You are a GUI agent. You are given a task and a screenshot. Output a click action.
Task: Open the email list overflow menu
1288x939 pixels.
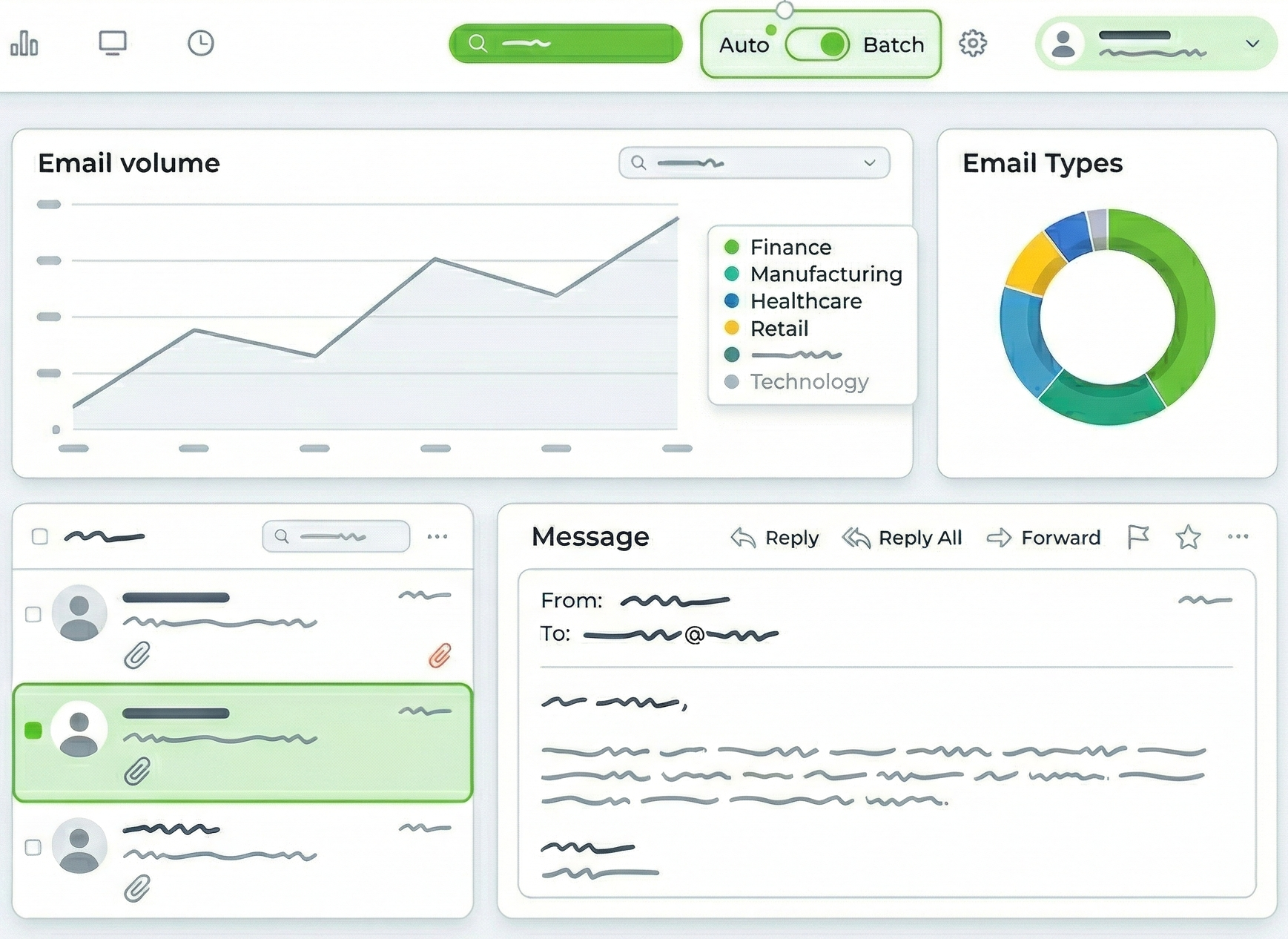[438, 536]
